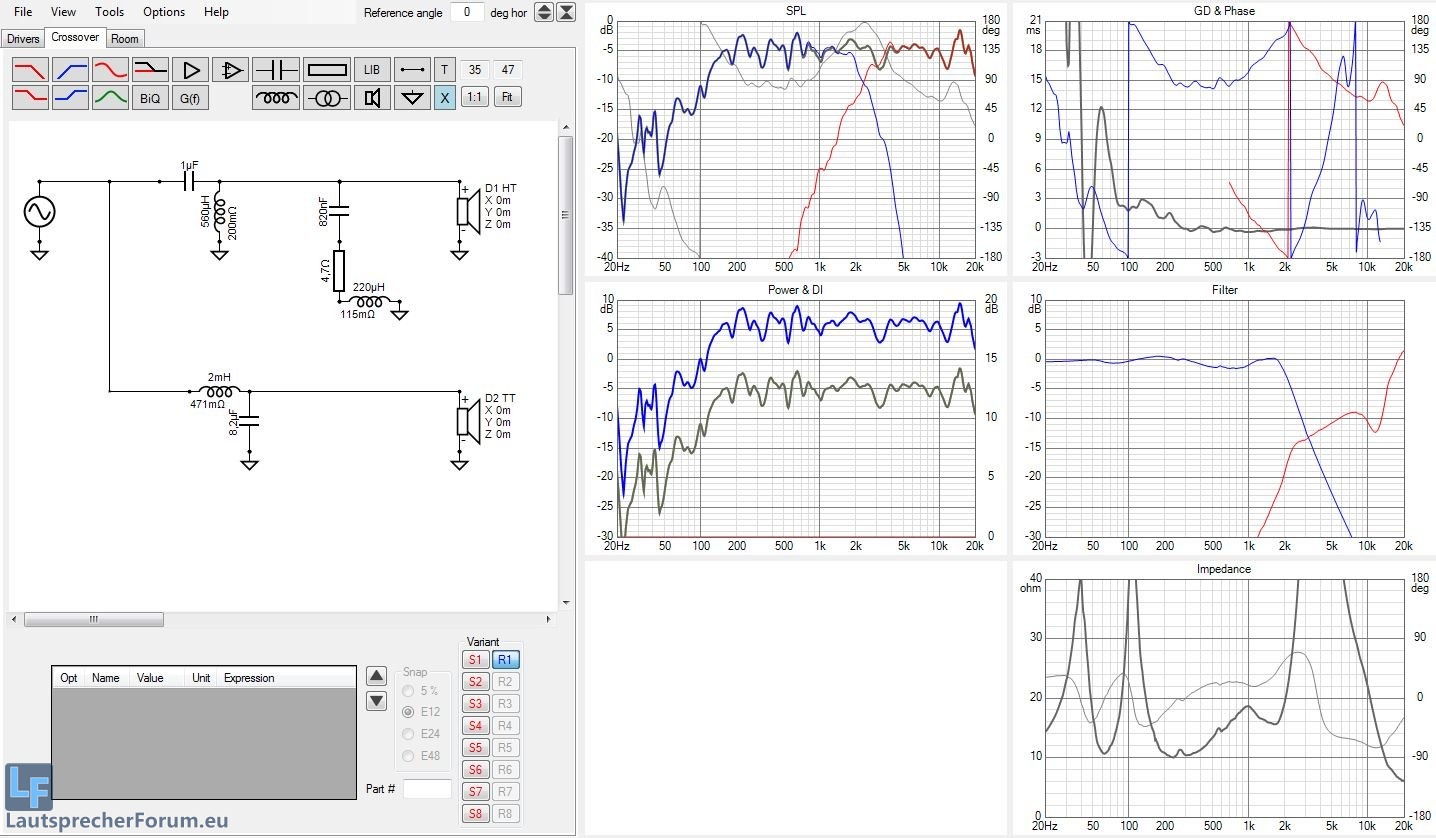Switch to the Drivers tab
Image resolution: width=1436 pixels, height=838 pixels.
(22, 39)
